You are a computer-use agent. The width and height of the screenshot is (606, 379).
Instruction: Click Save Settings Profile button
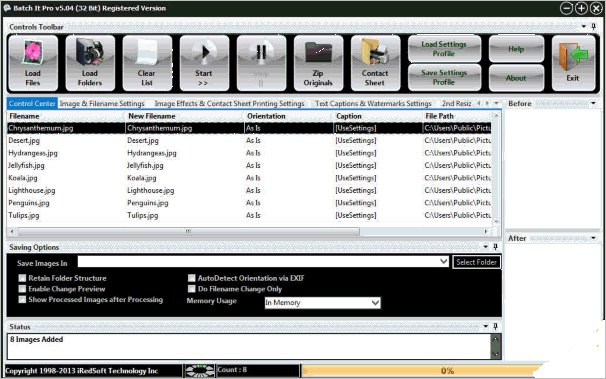(x=444, y=77)
